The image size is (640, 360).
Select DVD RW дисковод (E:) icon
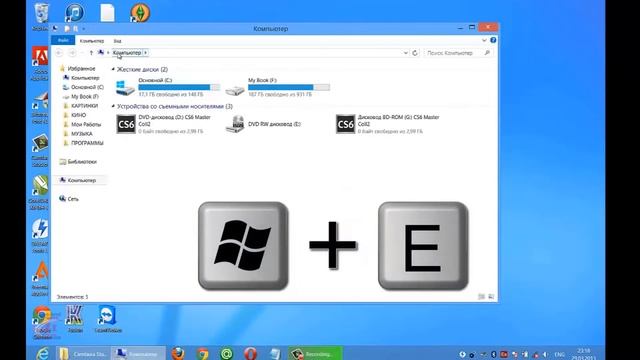click(235, 124)
